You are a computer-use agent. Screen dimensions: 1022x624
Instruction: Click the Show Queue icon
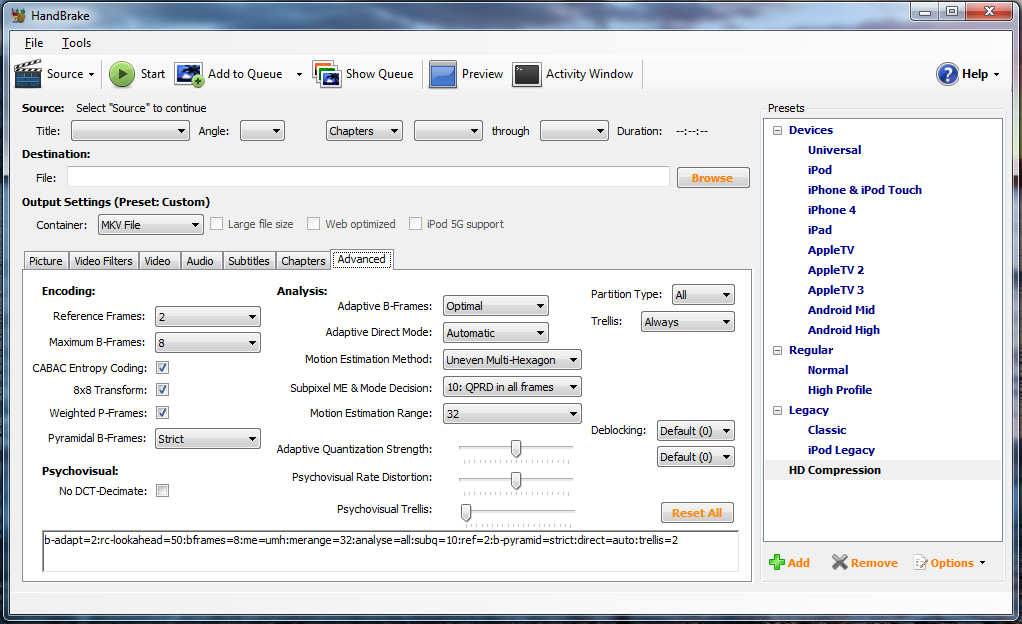tap(327, 74)
